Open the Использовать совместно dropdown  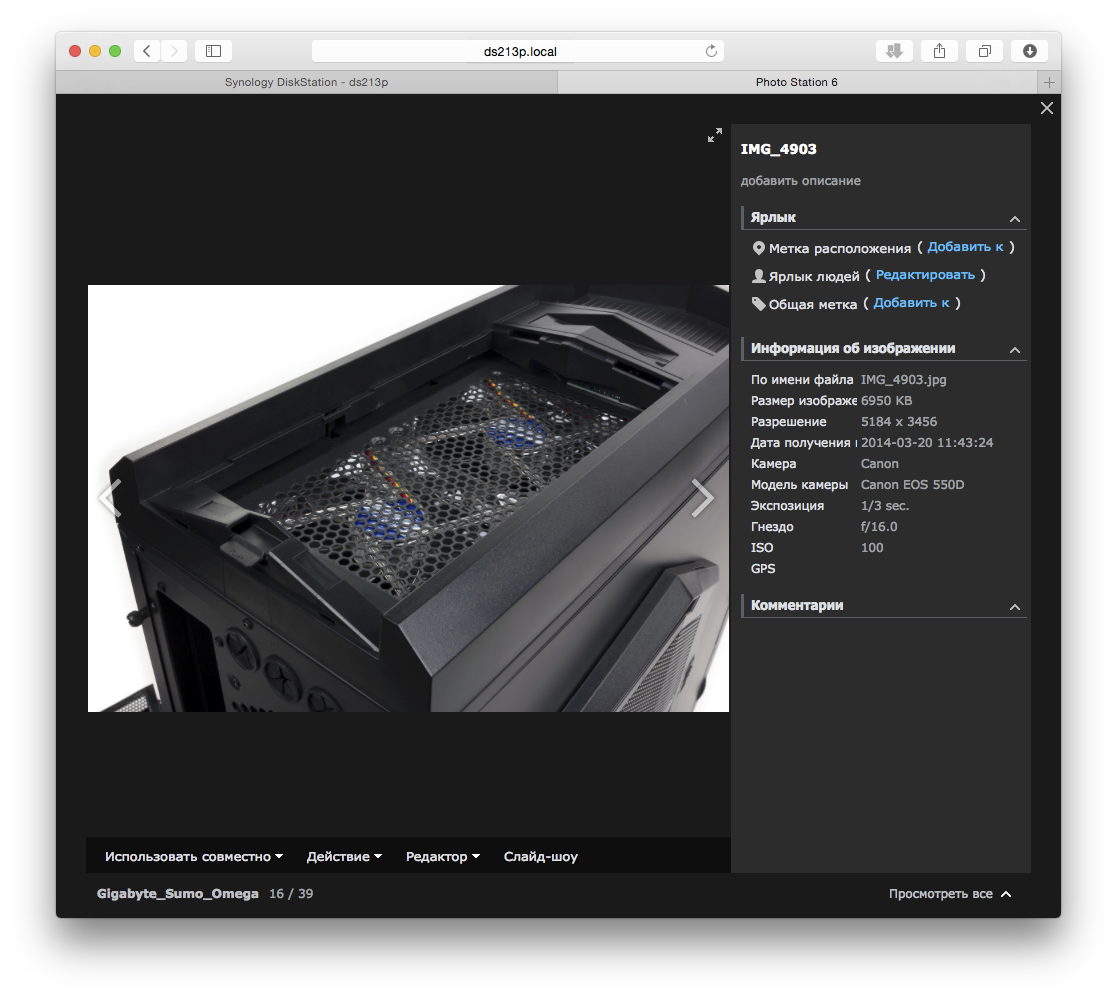pyautogui.click(x=194, y=856)
